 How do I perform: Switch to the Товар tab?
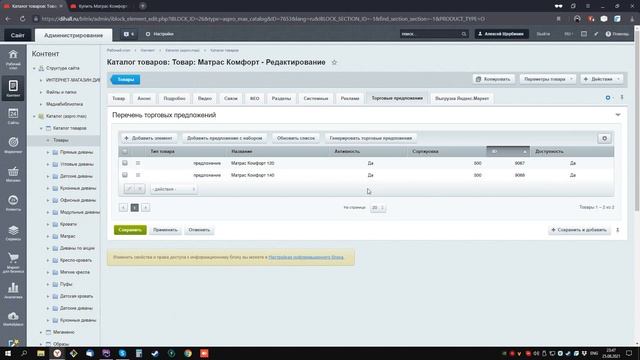pyautogui.click(x=119, y=98)
